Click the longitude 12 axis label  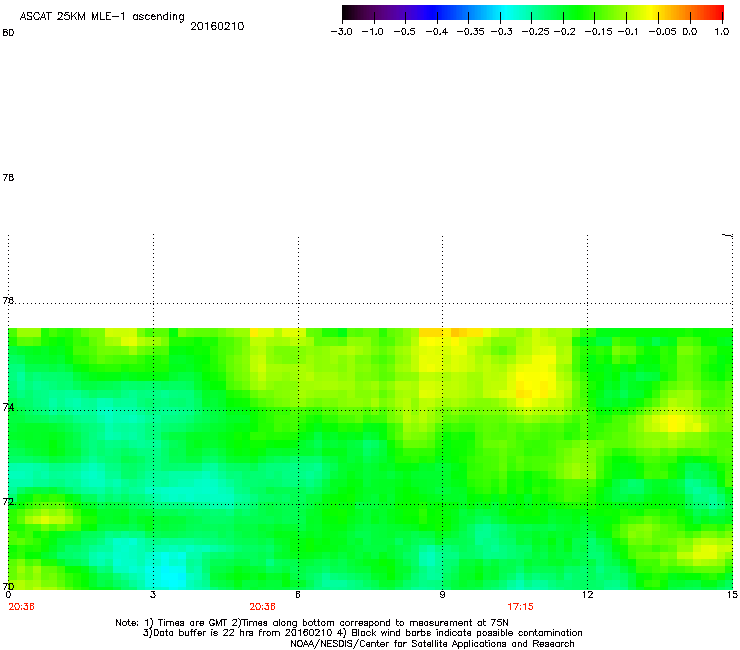click(587, 595)
